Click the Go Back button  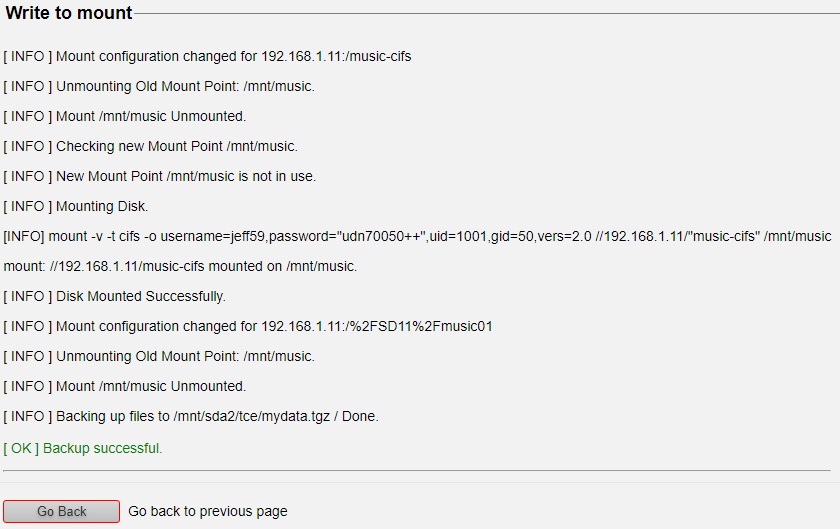click(61, 511)
